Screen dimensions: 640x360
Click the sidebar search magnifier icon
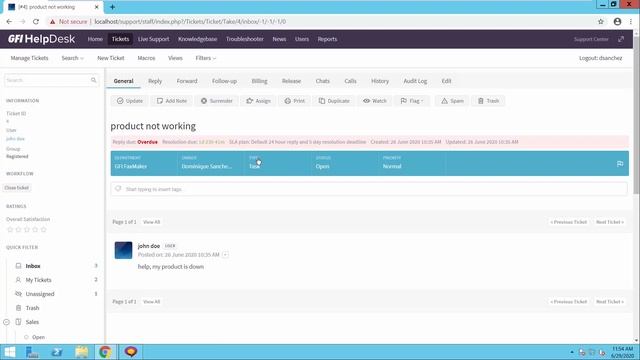click(x=93, y=80)
